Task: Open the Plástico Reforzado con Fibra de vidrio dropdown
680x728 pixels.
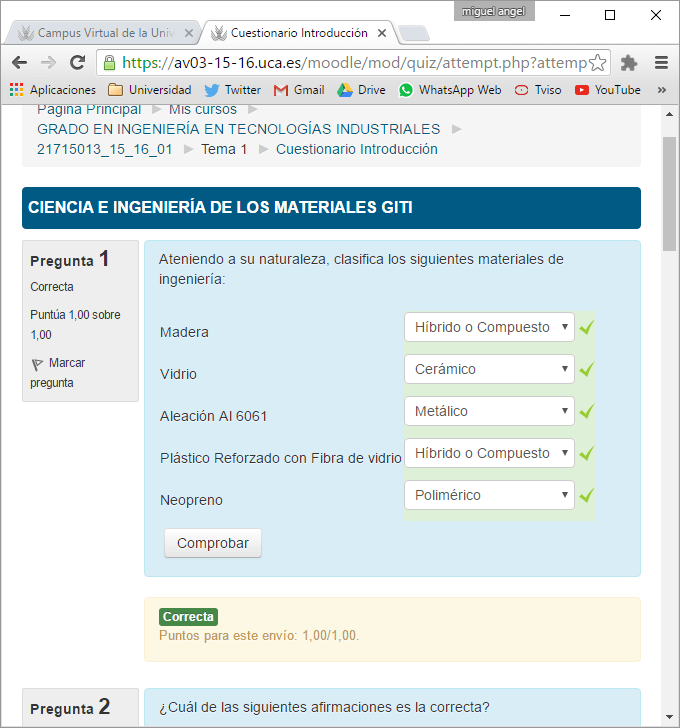Action: tap(489, 453)
